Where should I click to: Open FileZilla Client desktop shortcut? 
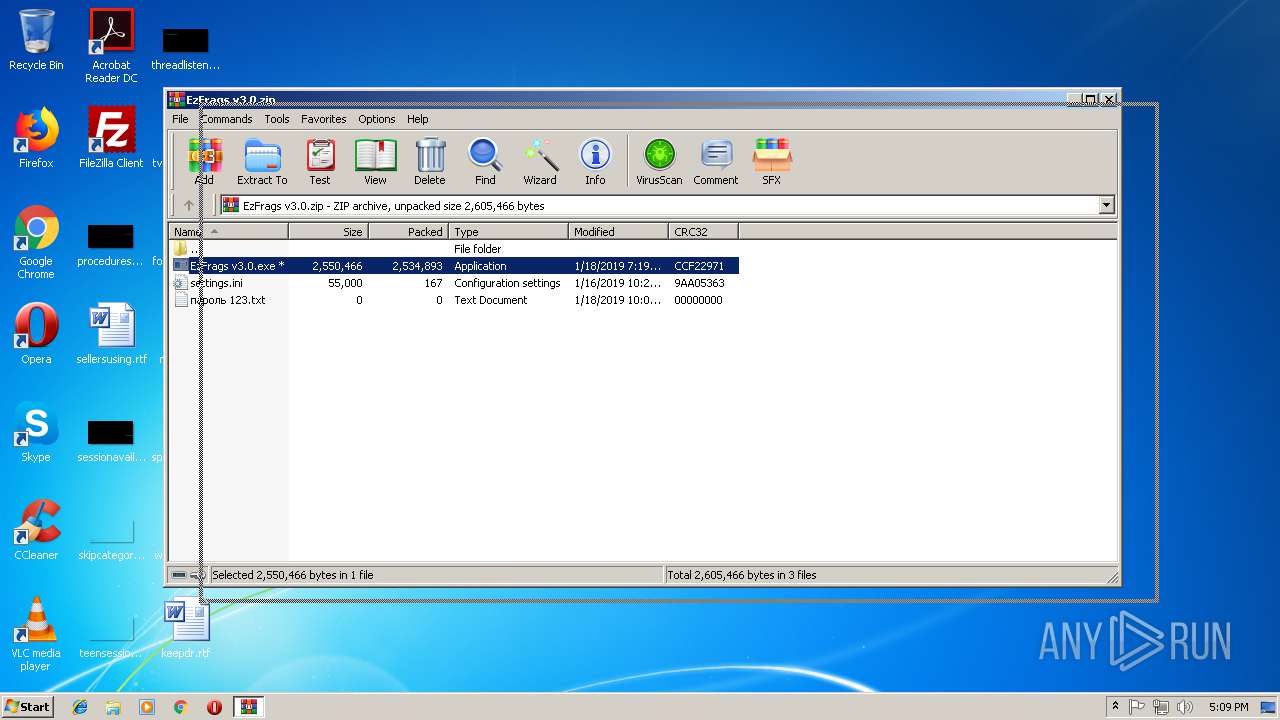(x=111, y=138)
